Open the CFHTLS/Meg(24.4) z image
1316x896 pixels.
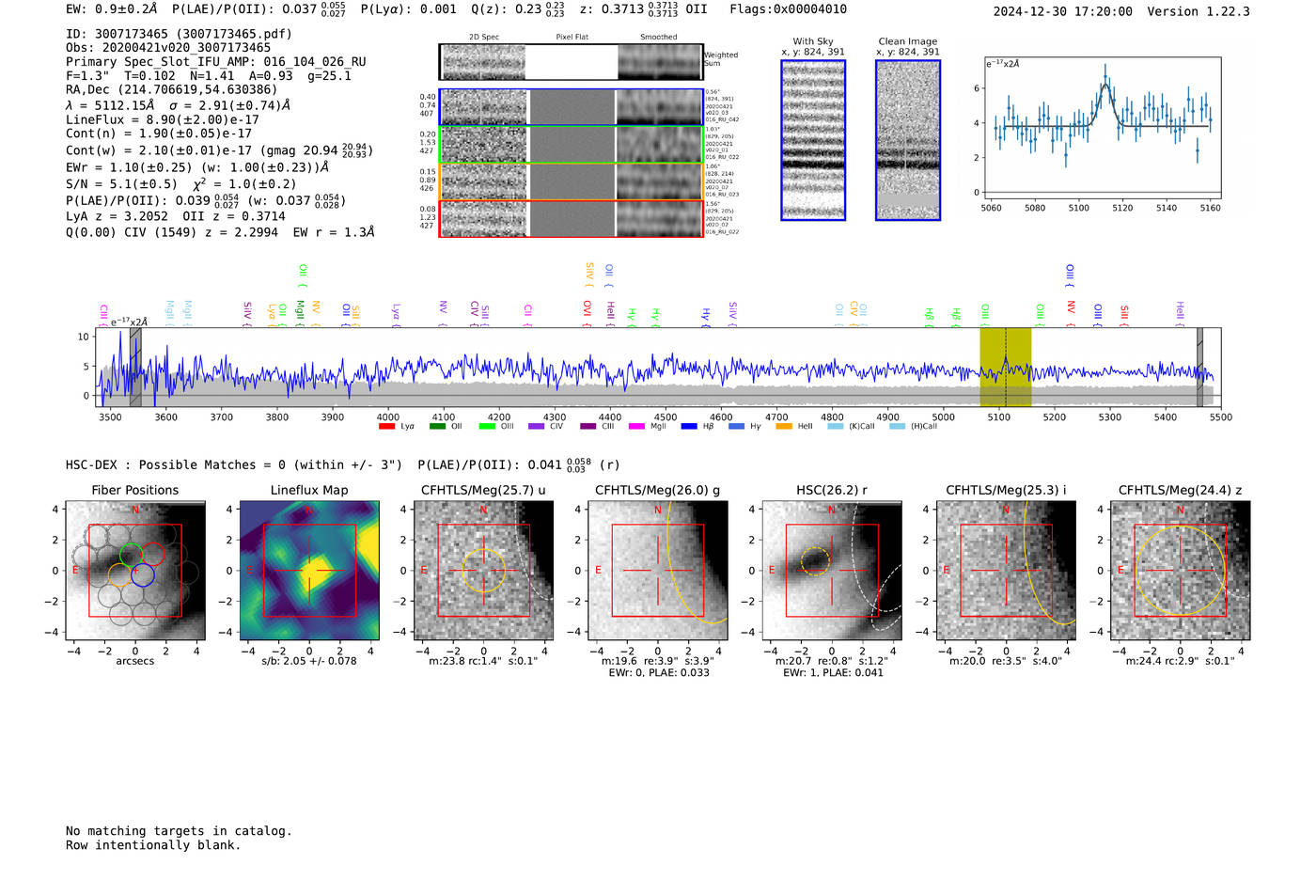(x=1181, y=570)
